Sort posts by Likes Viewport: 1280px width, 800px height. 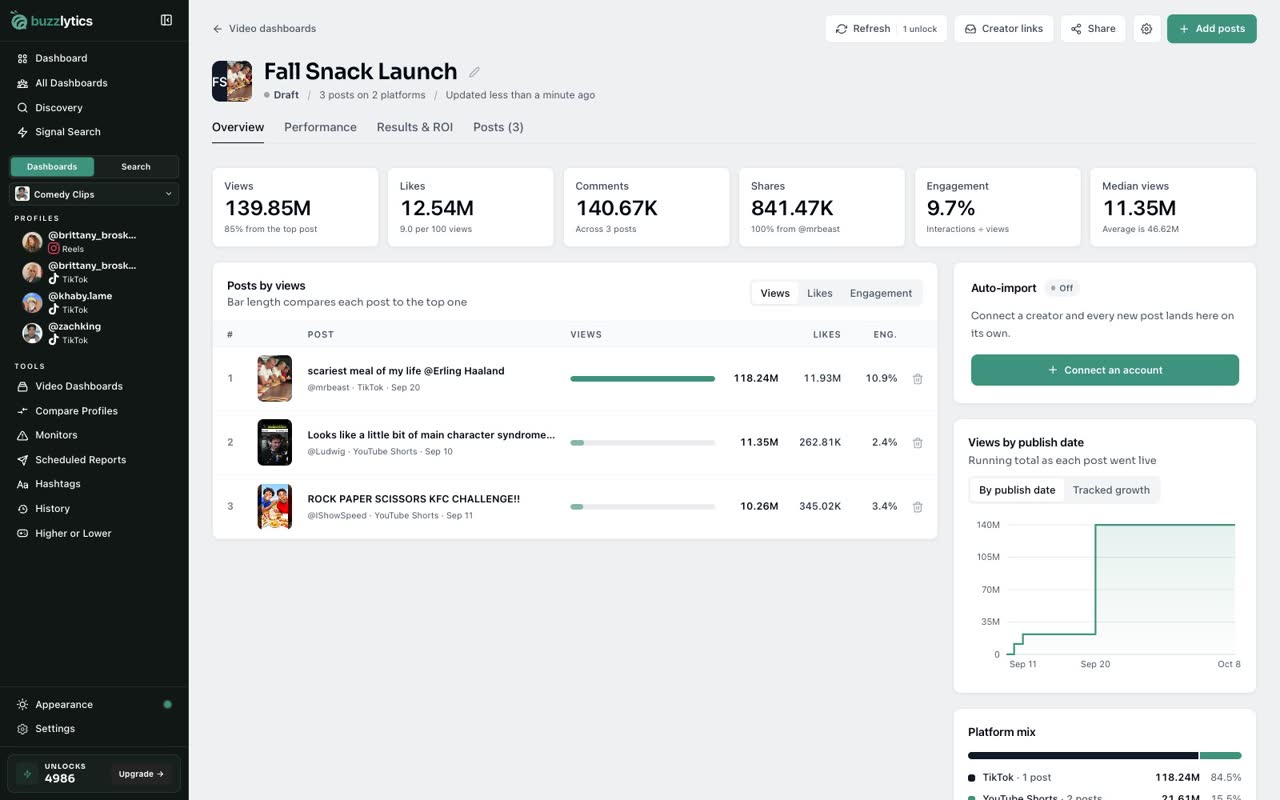pos(820,293)
